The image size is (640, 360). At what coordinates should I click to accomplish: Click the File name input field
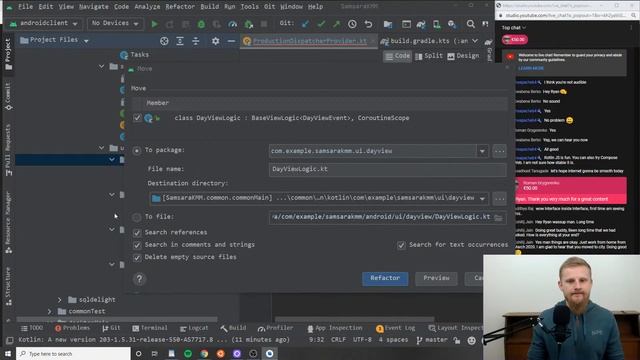pos(387,169)
